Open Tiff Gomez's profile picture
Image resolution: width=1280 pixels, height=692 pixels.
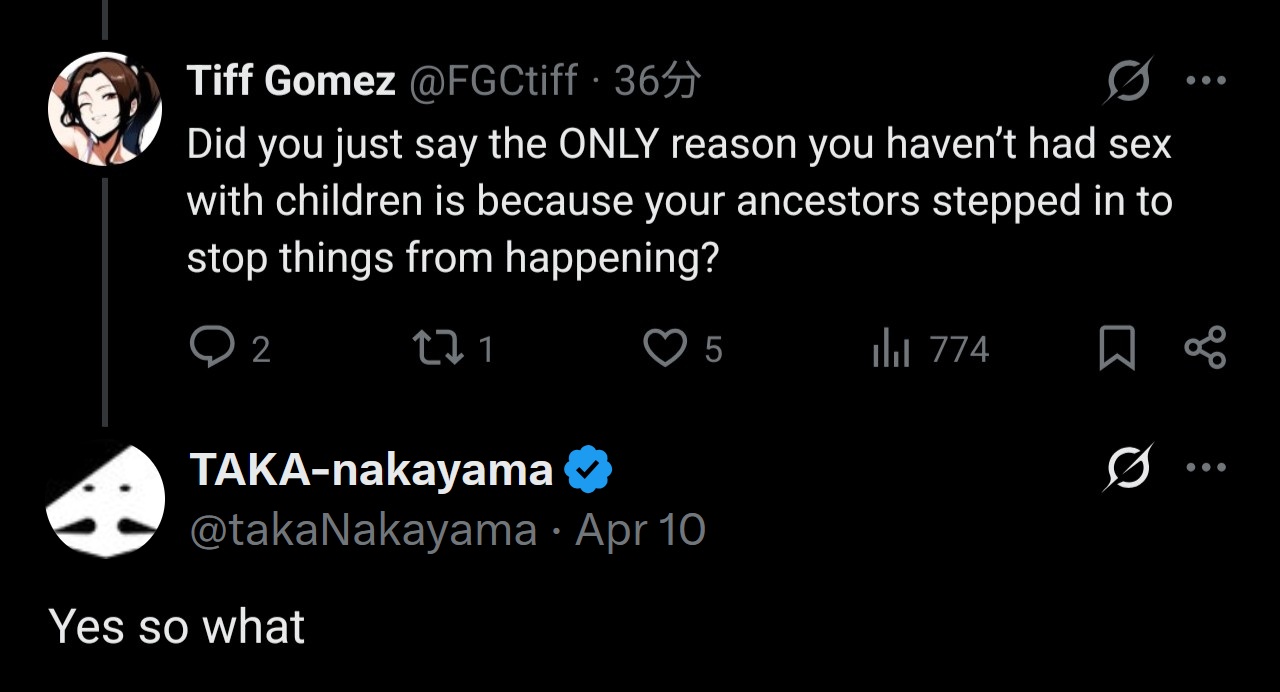(105, 107)
